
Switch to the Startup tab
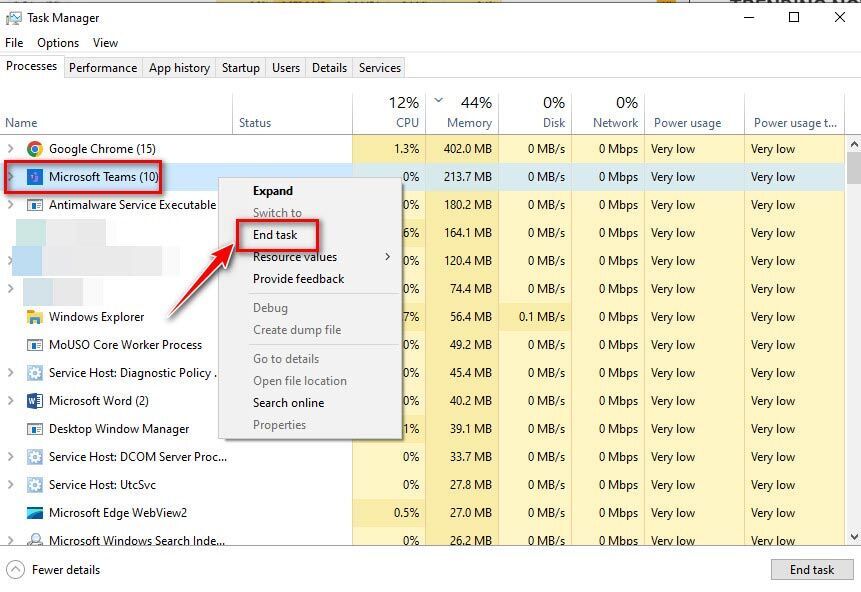[241, 68]
